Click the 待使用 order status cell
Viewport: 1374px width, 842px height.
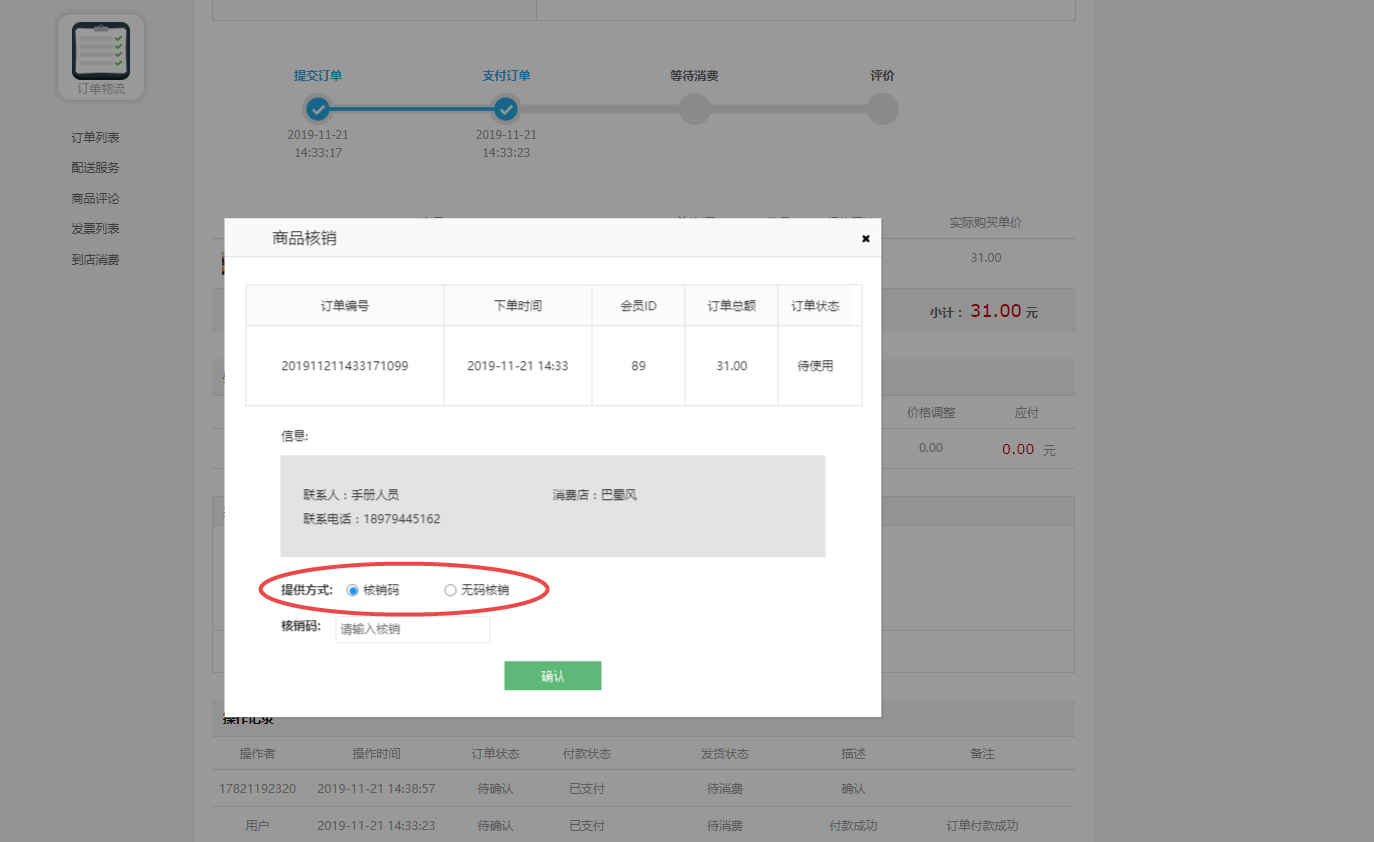(x=820, y=366)
